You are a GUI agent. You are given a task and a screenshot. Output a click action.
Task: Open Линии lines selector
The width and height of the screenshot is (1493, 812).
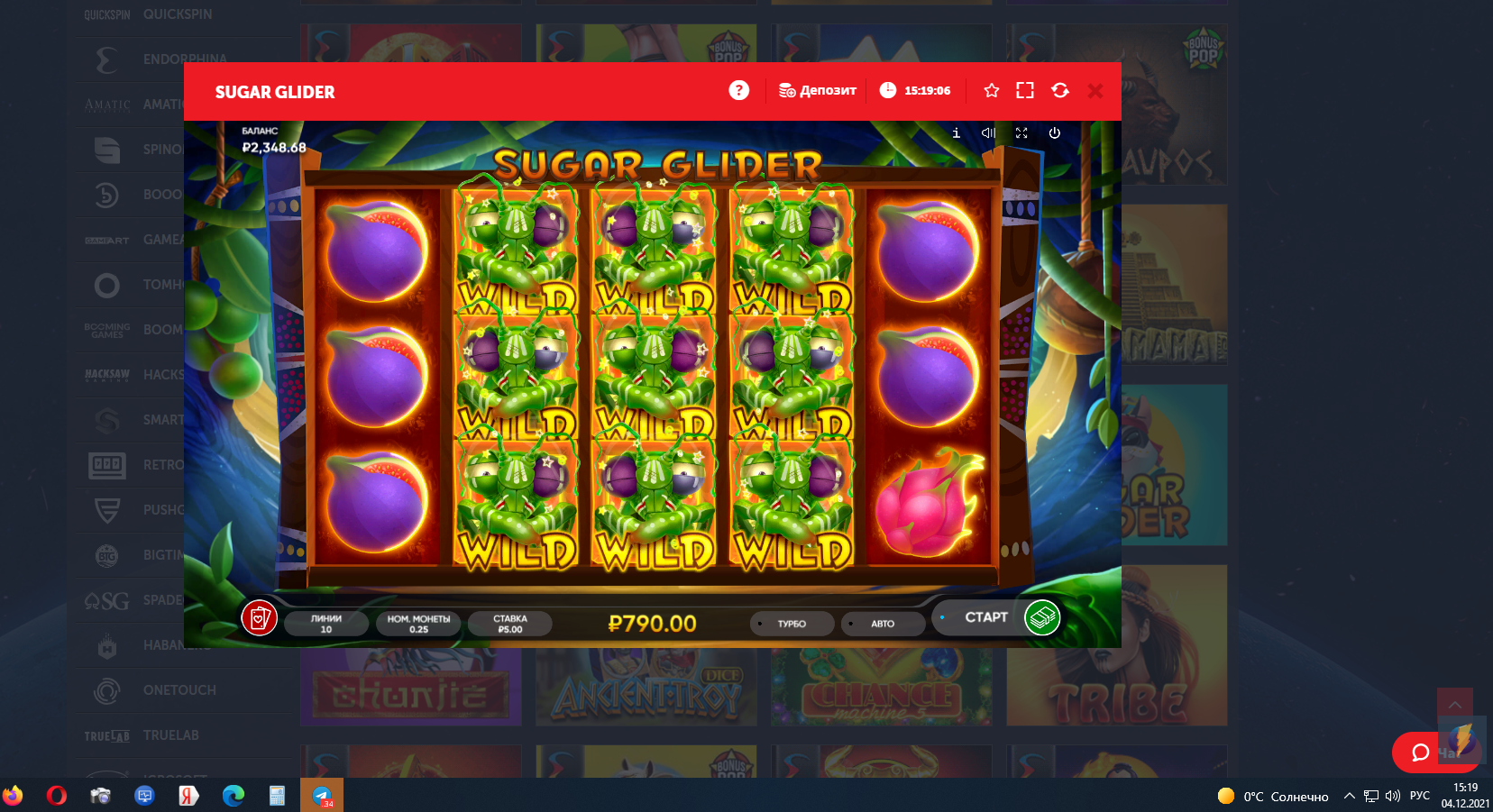pos(326,624)
